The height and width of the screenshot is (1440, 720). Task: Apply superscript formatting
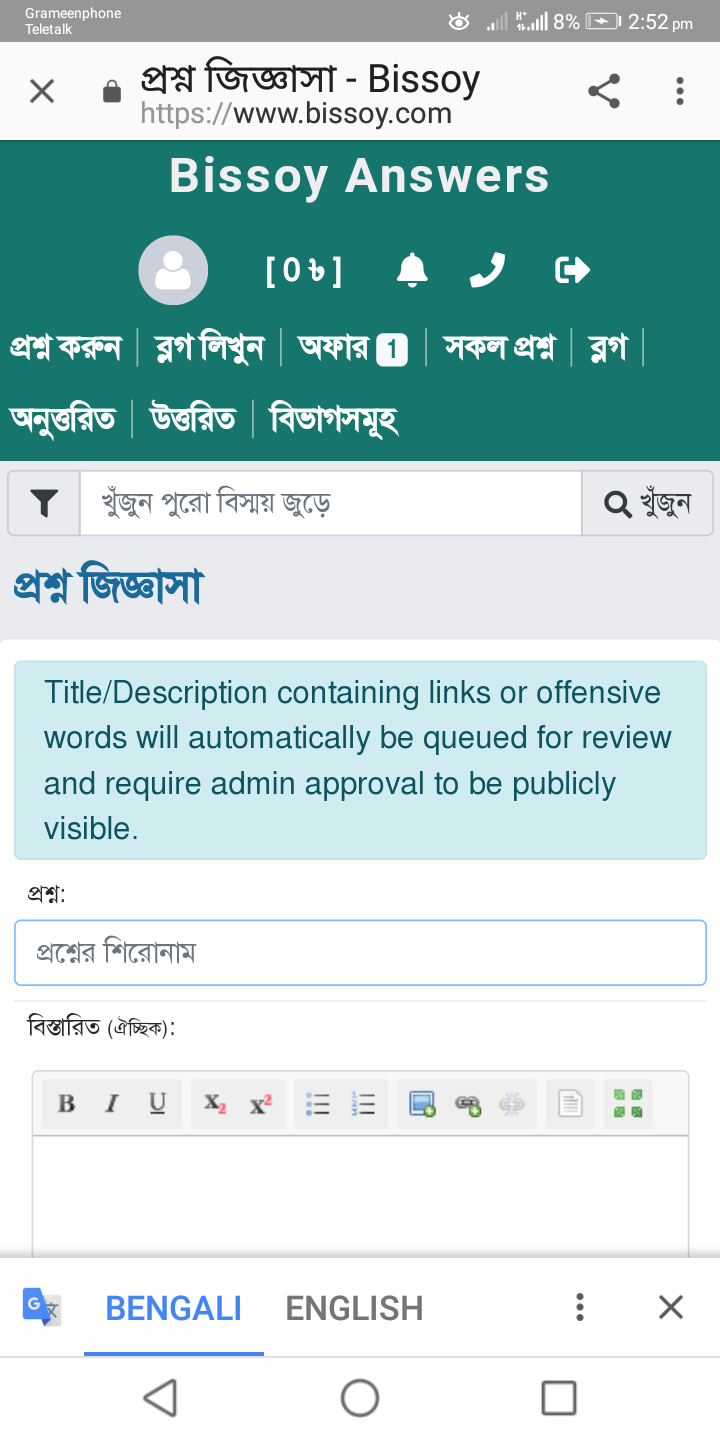click(x=260, y=1104)
